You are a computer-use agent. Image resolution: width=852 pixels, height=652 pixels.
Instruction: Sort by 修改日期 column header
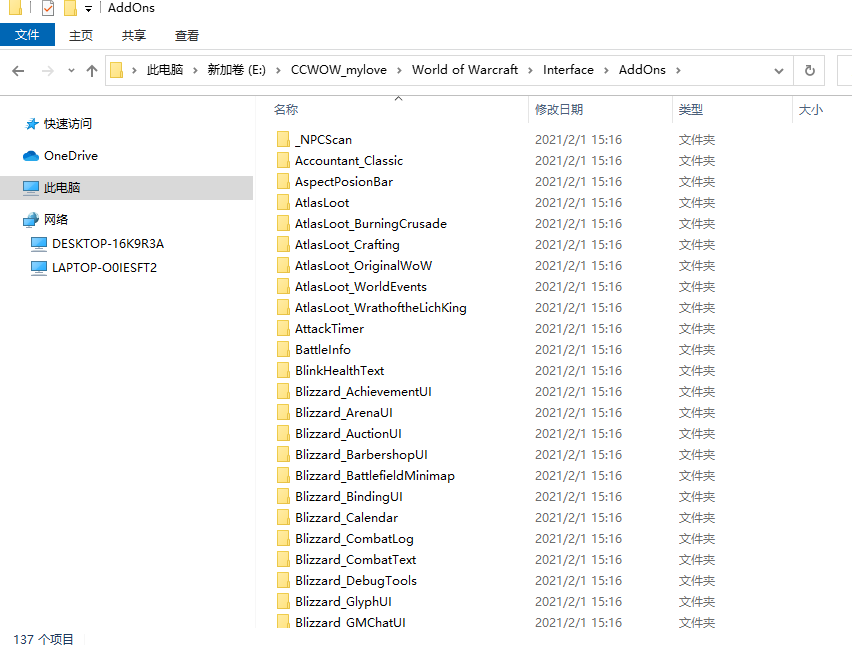[559, 110]
